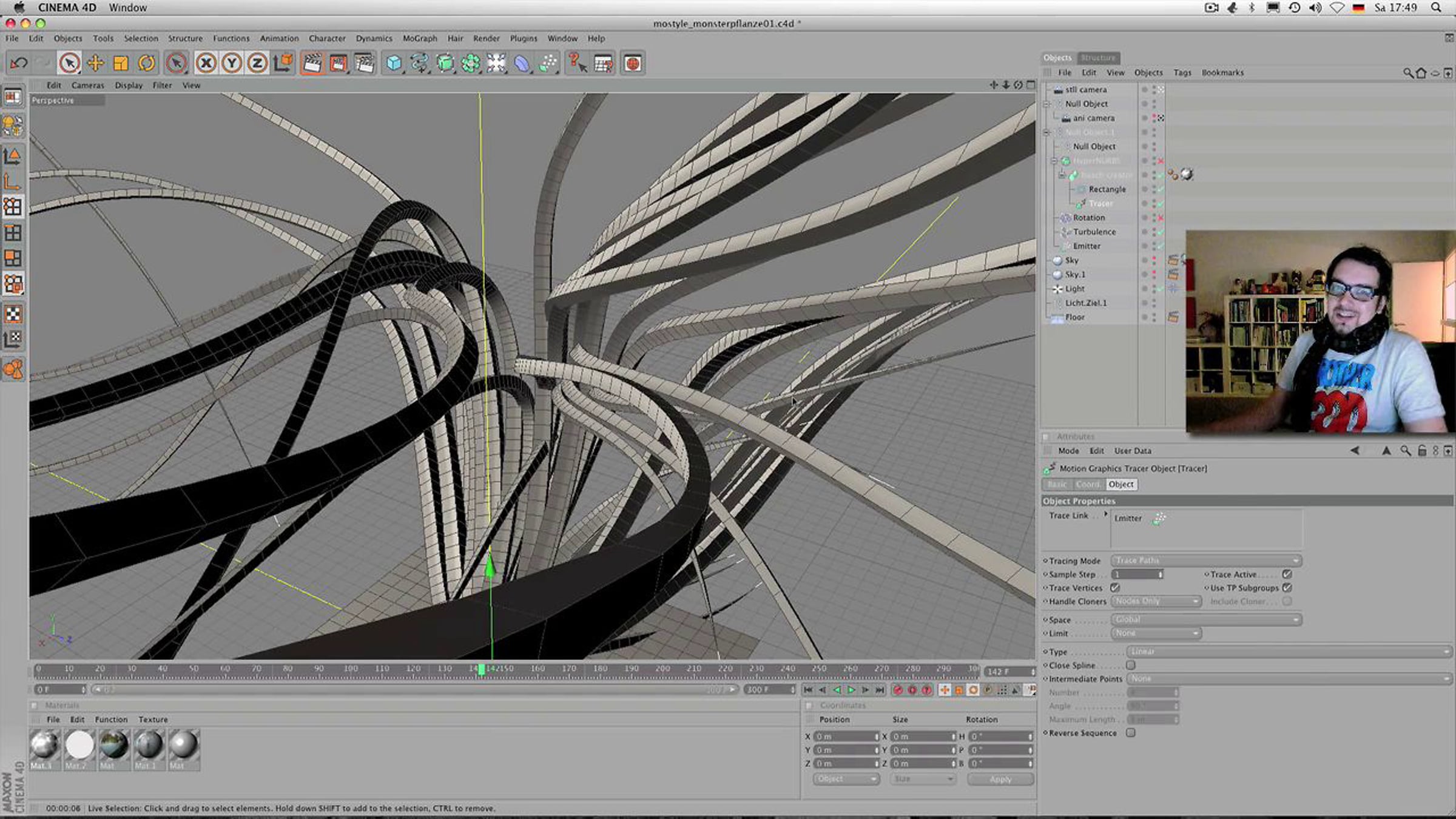Toggle the X axis lock icon
This screenshot has height=819, width=1456.
206,63
